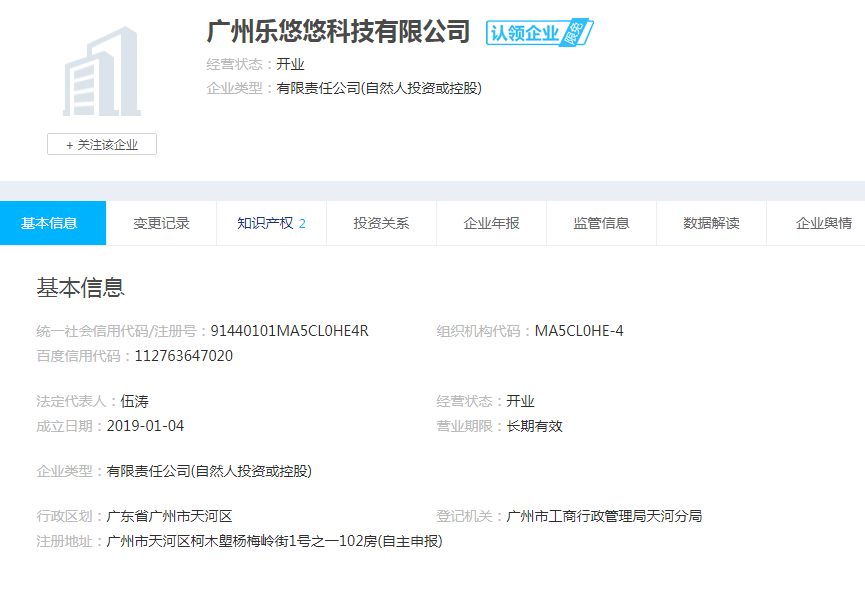Click Baidu credit code 112763647020
This screenshot has height=590, width=865.
click(184, 356)
